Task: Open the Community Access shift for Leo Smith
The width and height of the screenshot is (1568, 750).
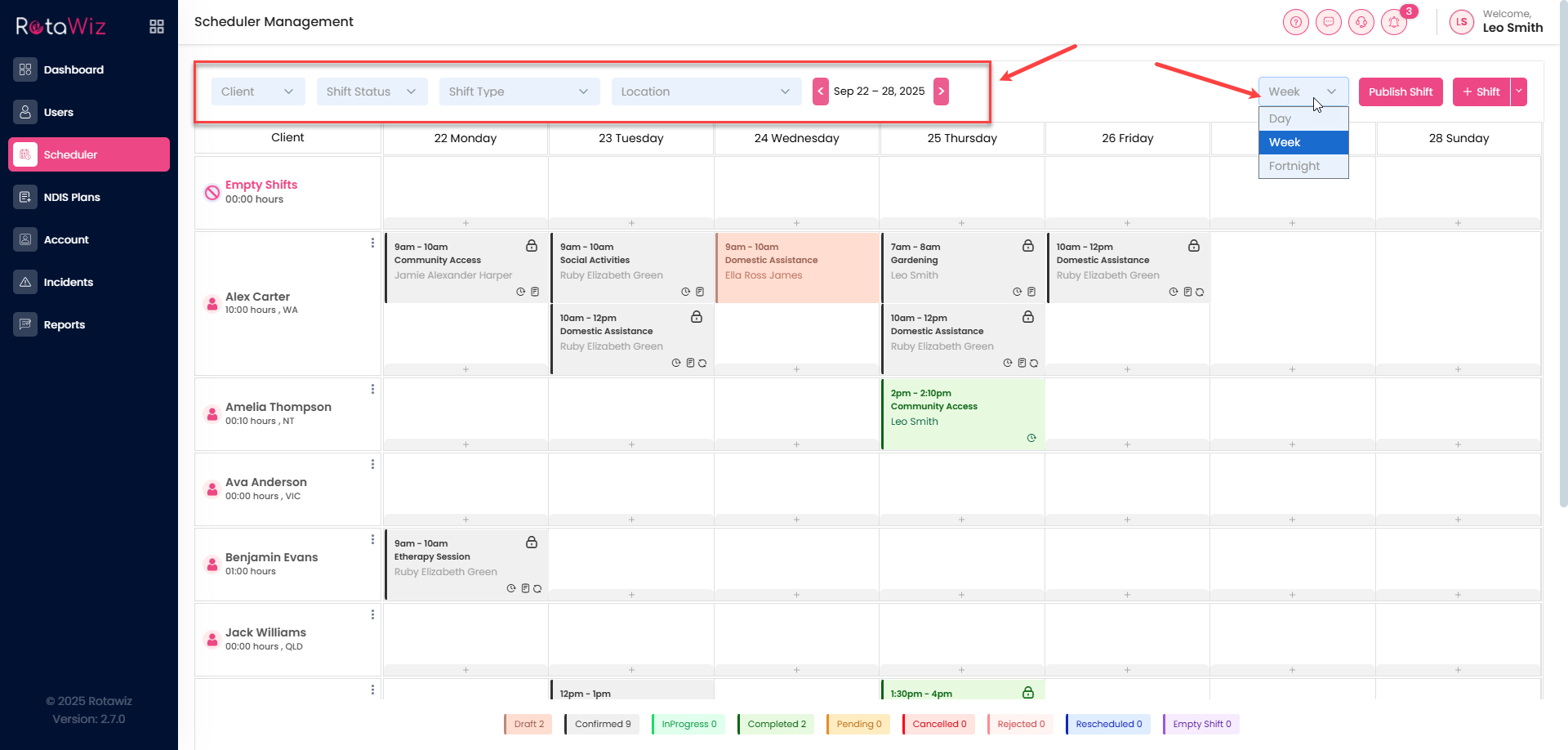Action: 962,413
